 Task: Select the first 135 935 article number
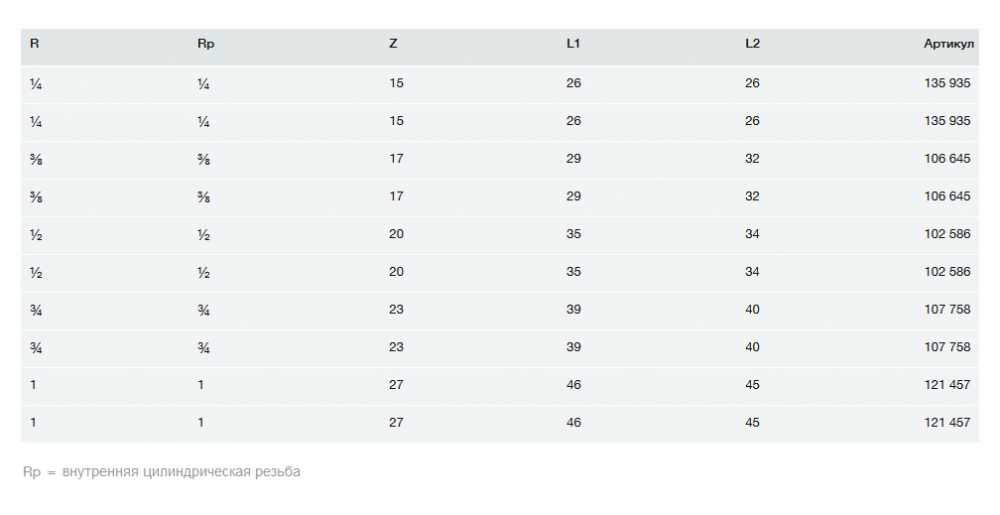click(x=947, y=83)
